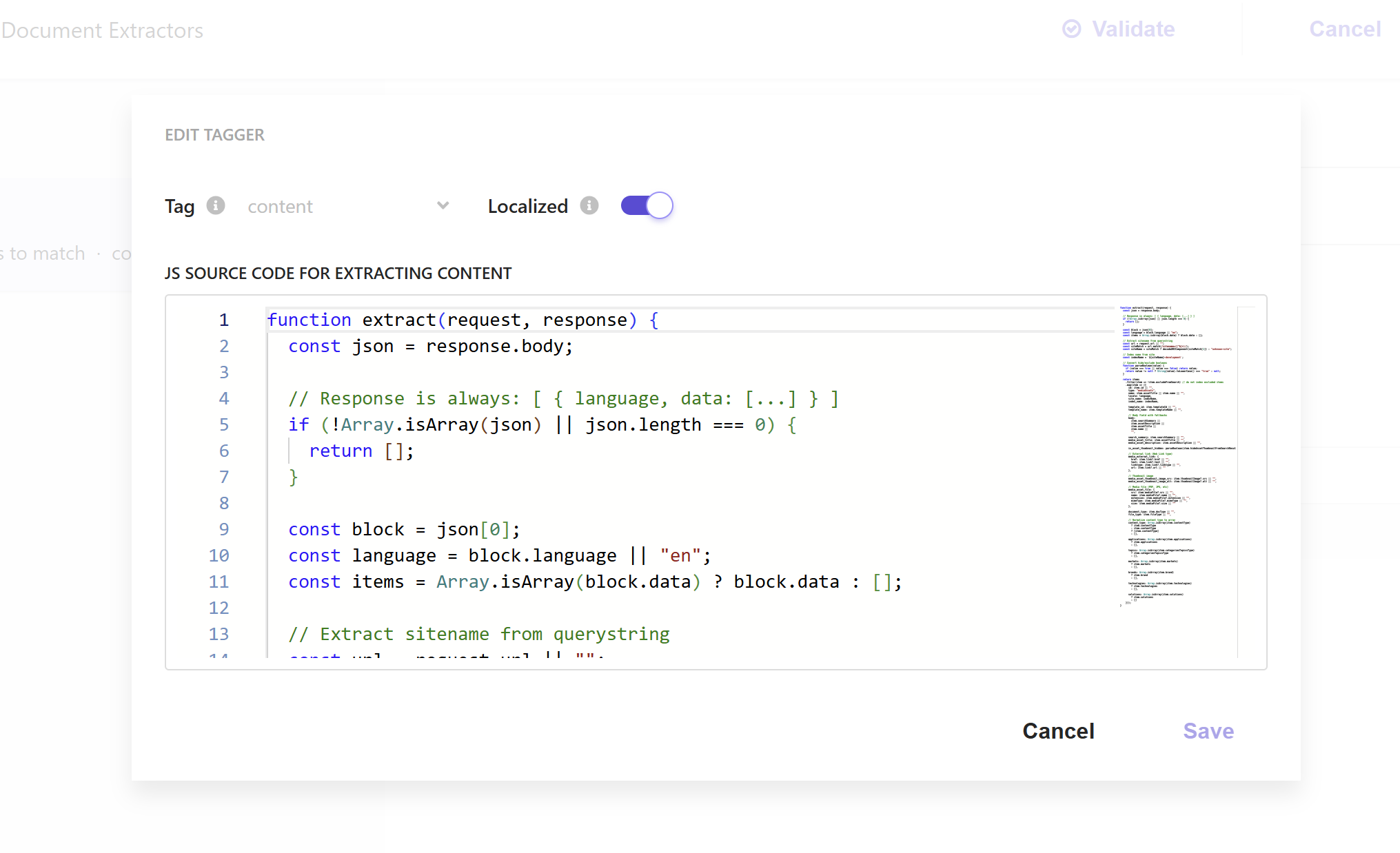Click the Extract sitename comment line
The height and width of the screenshot is (853, 1400).
478,634
